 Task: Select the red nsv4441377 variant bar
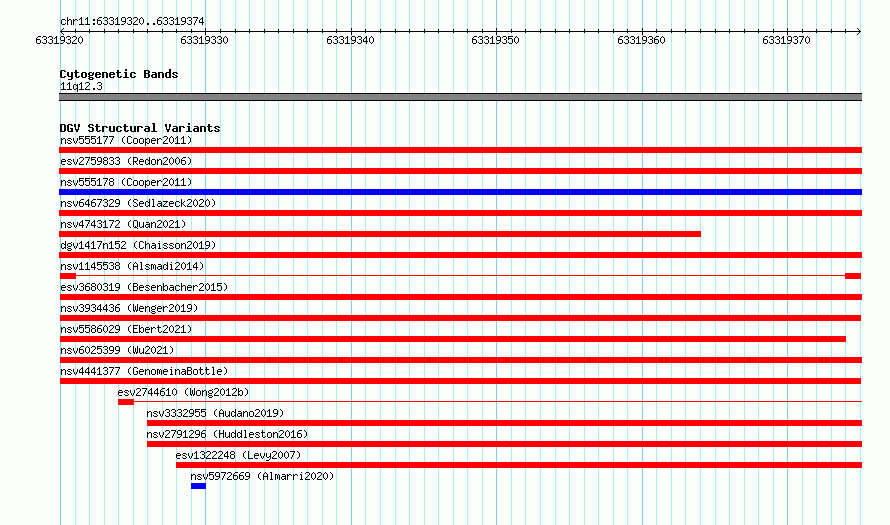[x=460, y=381]
